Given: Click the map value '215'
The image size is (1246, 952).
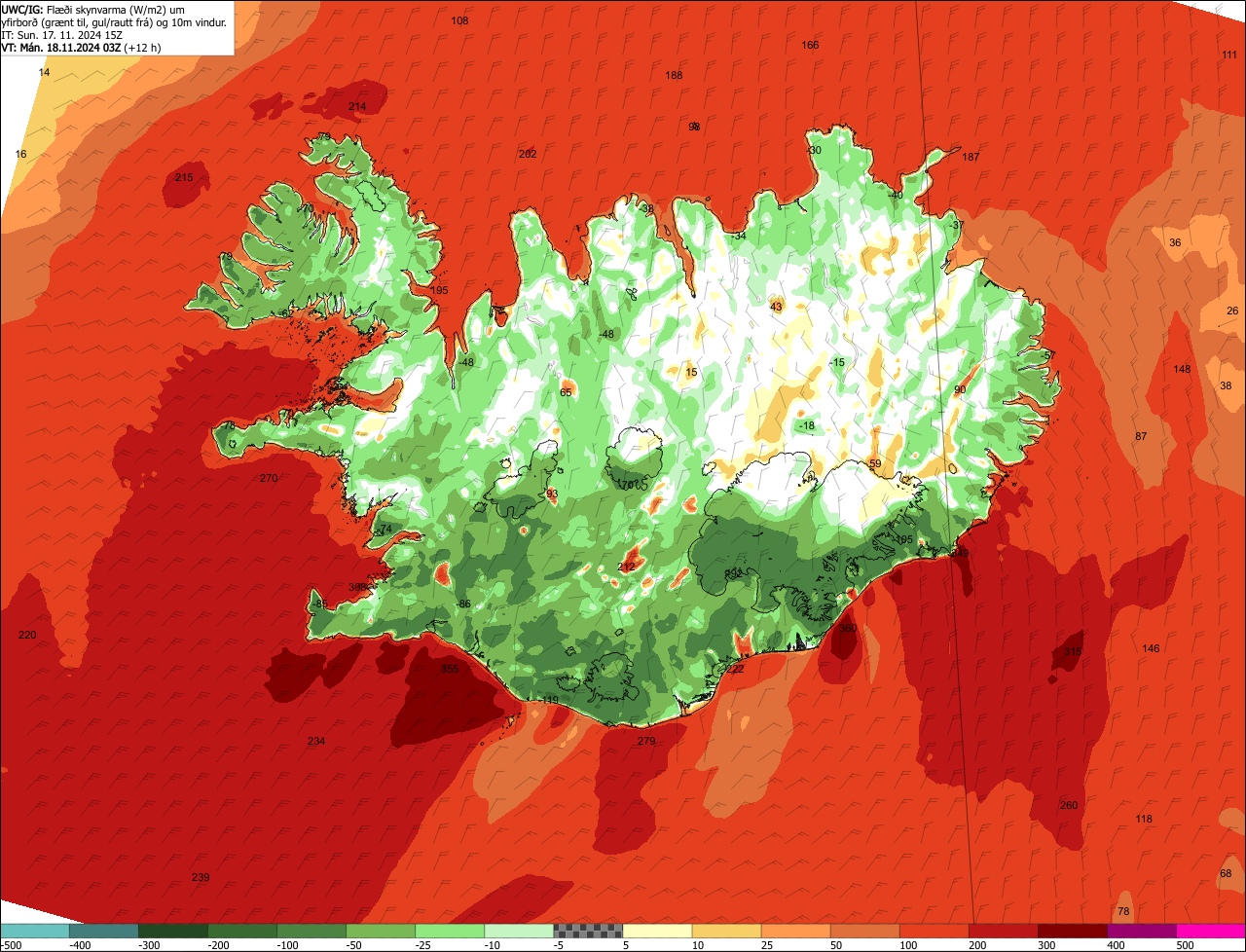Looking at the screenshot, I should 184,177.
